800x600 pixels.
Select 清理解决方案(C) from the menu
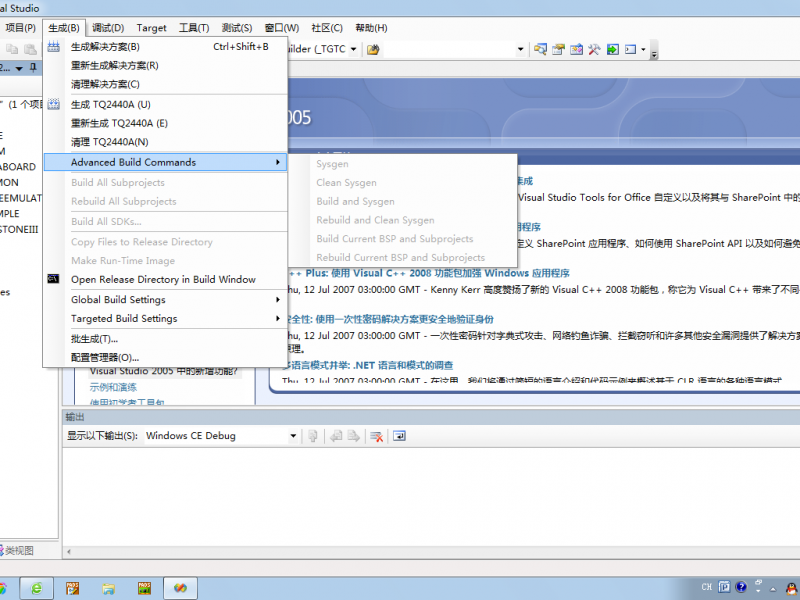[105, 84]
